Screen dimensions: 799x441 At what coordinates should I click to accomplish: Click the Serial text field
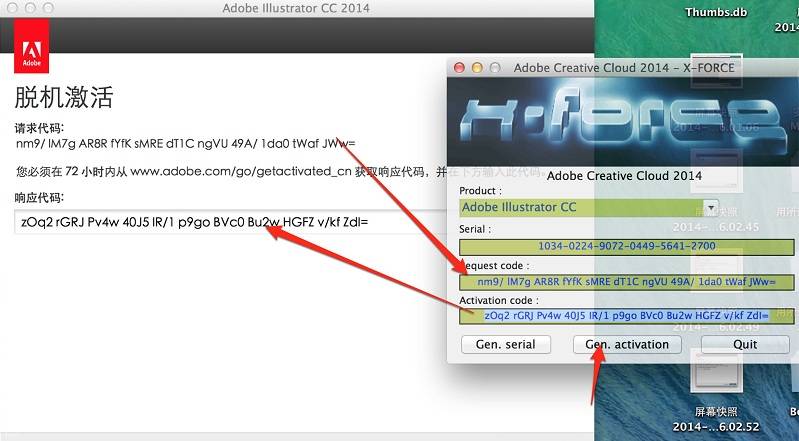coord(625,246)
